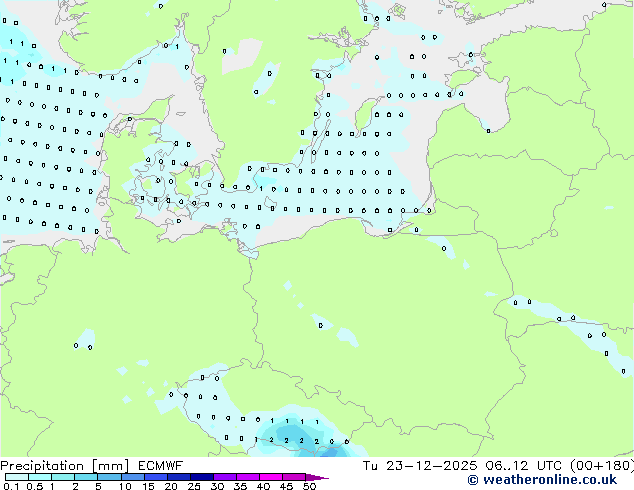Click the legend swatch between 0.1 and 0.5
The image size is (634, 490).
click(17, 477)
